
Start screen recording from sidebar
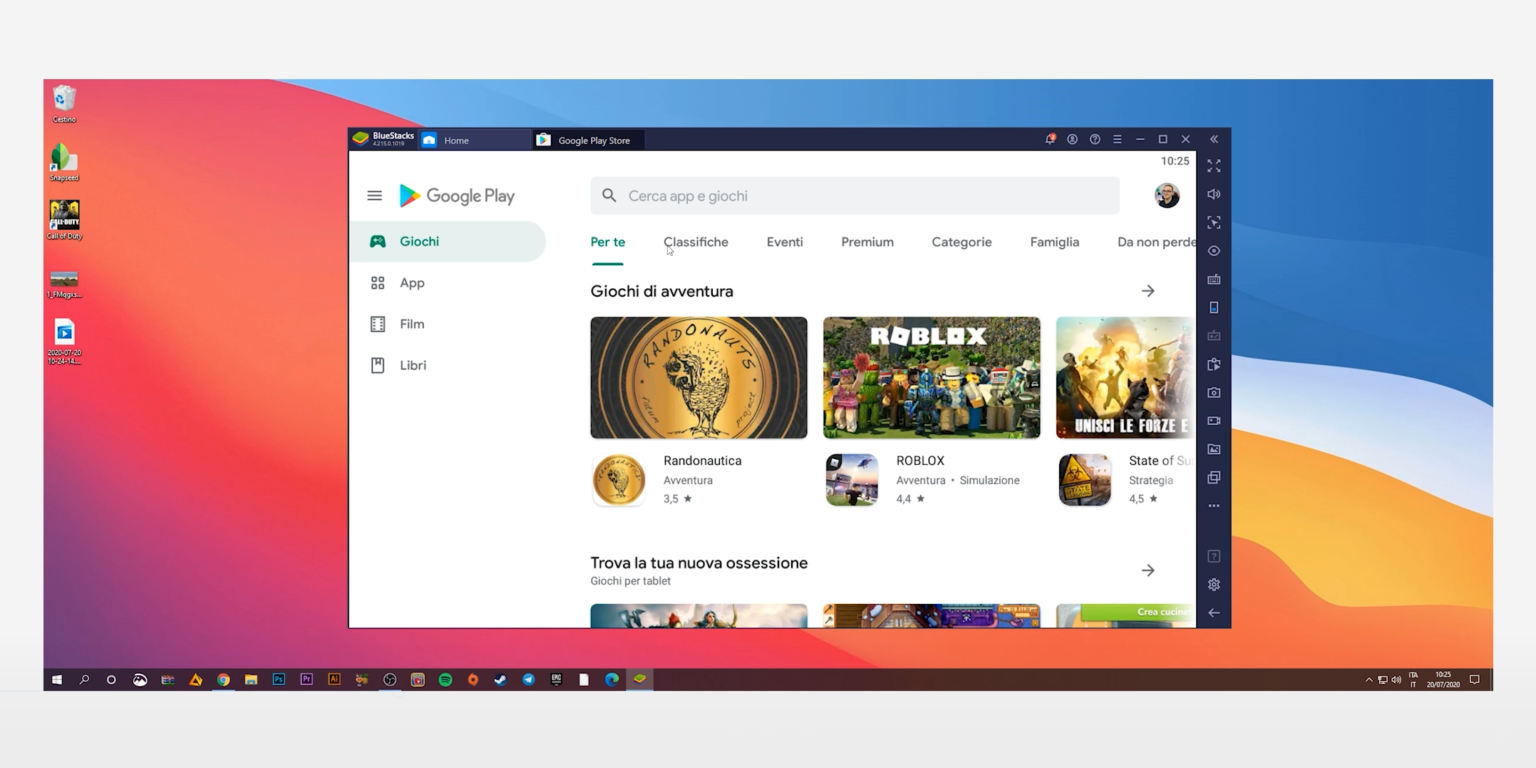click(x=1213, y=420)
